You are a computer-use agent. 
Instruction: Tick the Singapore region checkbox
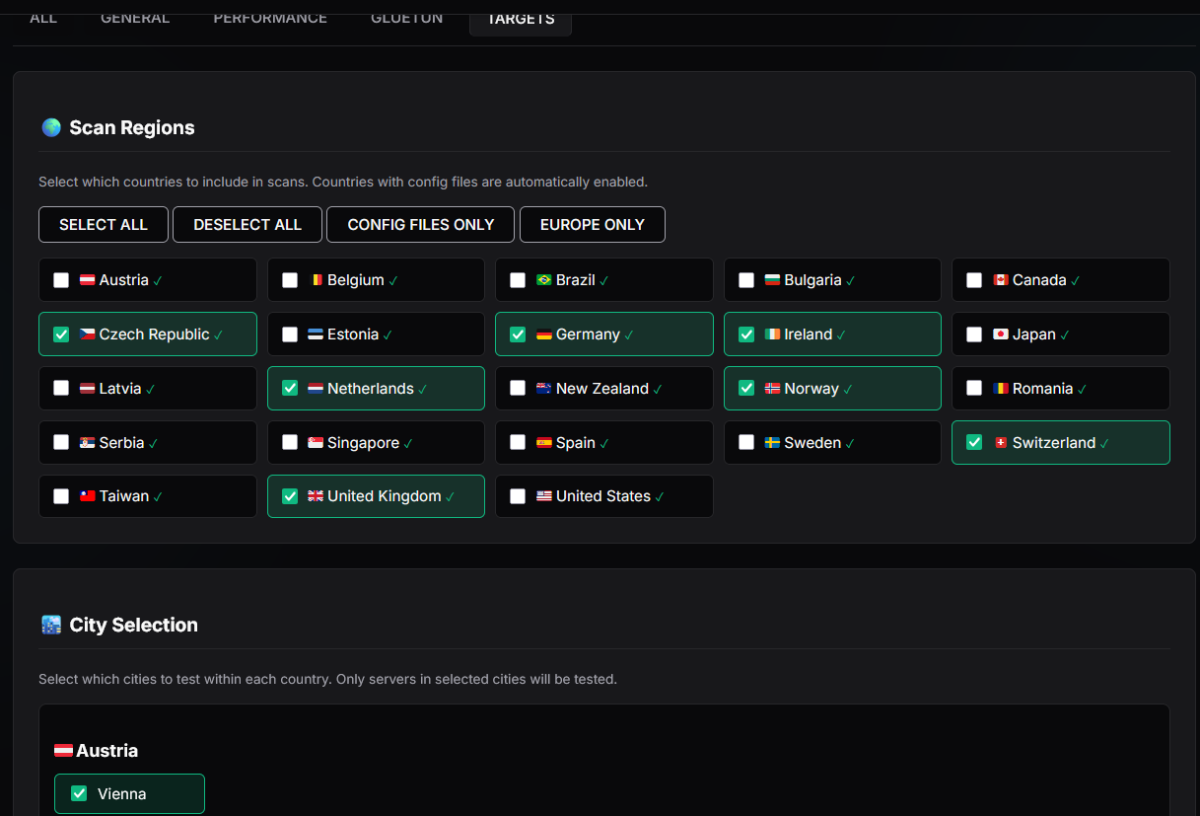[x=290, y=443]
